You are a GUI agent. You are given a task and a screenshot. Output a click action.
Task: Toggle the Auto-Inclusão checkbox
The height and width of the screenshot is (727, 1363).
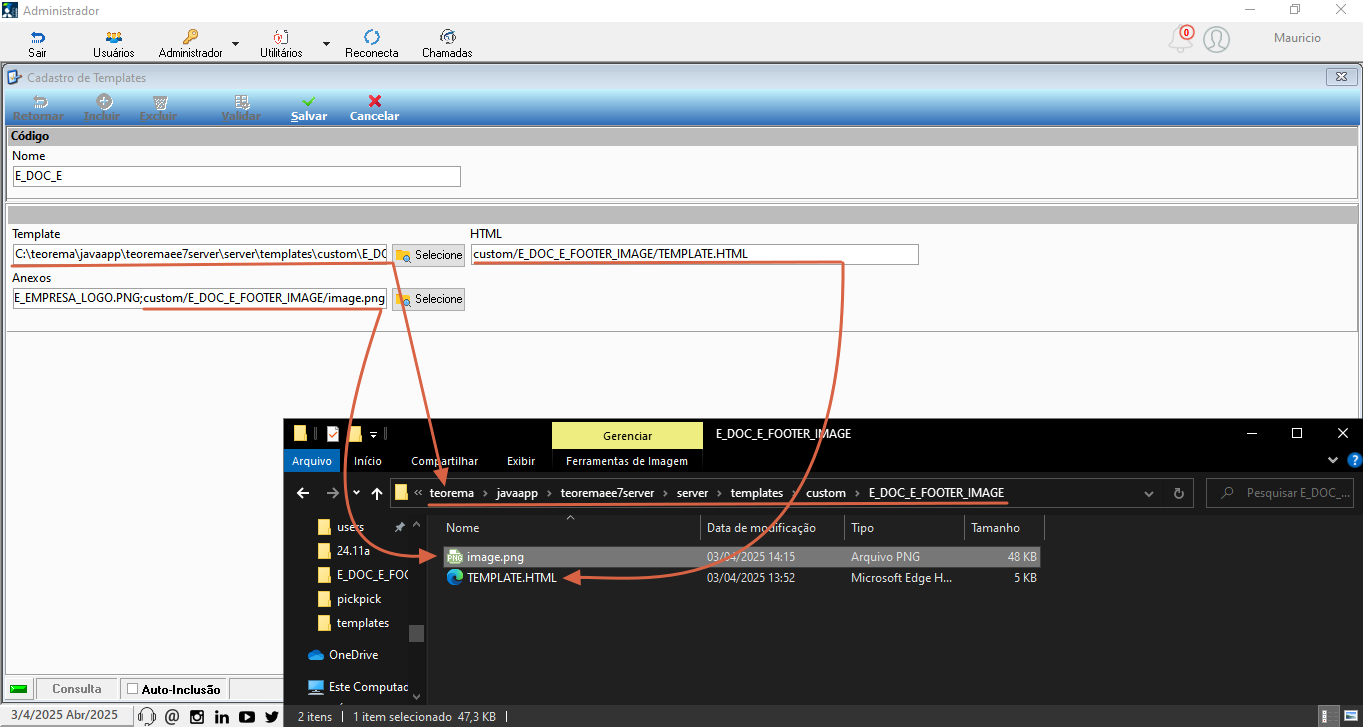coord(133,689)
